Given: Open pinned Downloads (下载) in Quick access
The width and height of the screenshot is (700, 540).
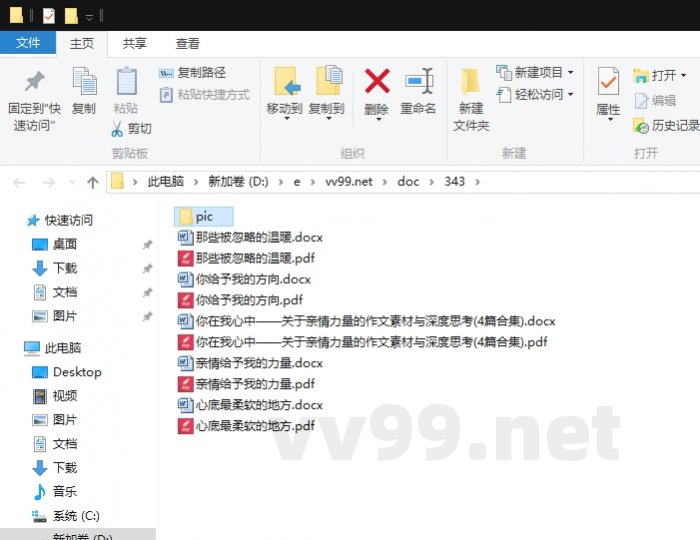Looking at the screenshot, I should click(54, 268).
